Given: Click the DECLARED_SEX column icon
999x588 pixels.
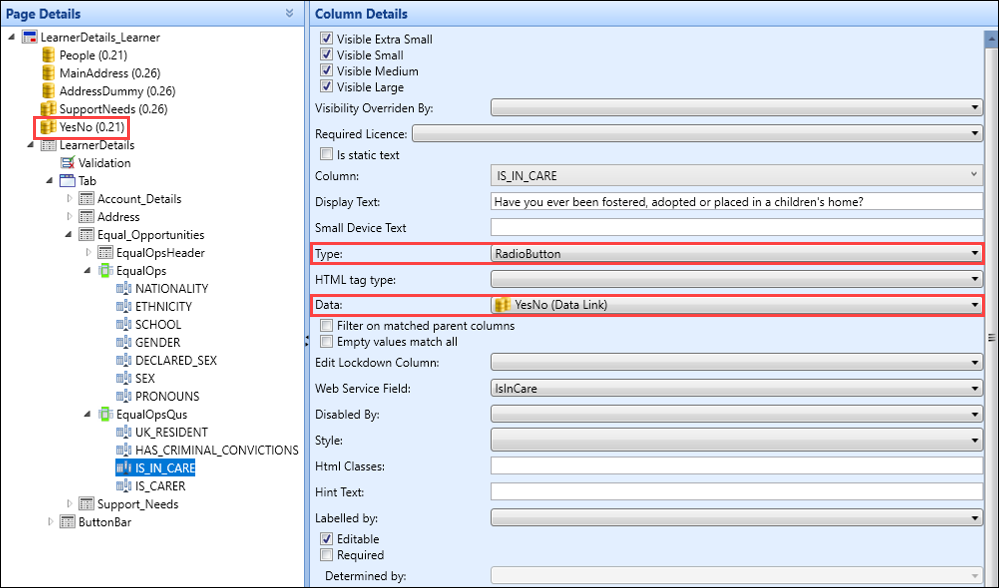Looking at the screenshot, I should (x=124, y=360).
